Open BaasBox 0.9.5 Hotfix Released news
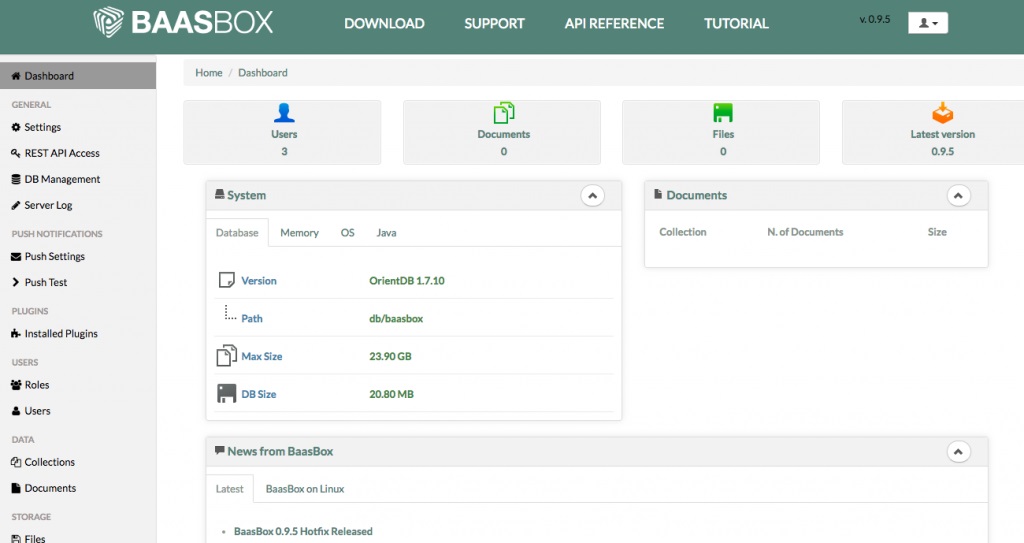 tap(303, 531)
